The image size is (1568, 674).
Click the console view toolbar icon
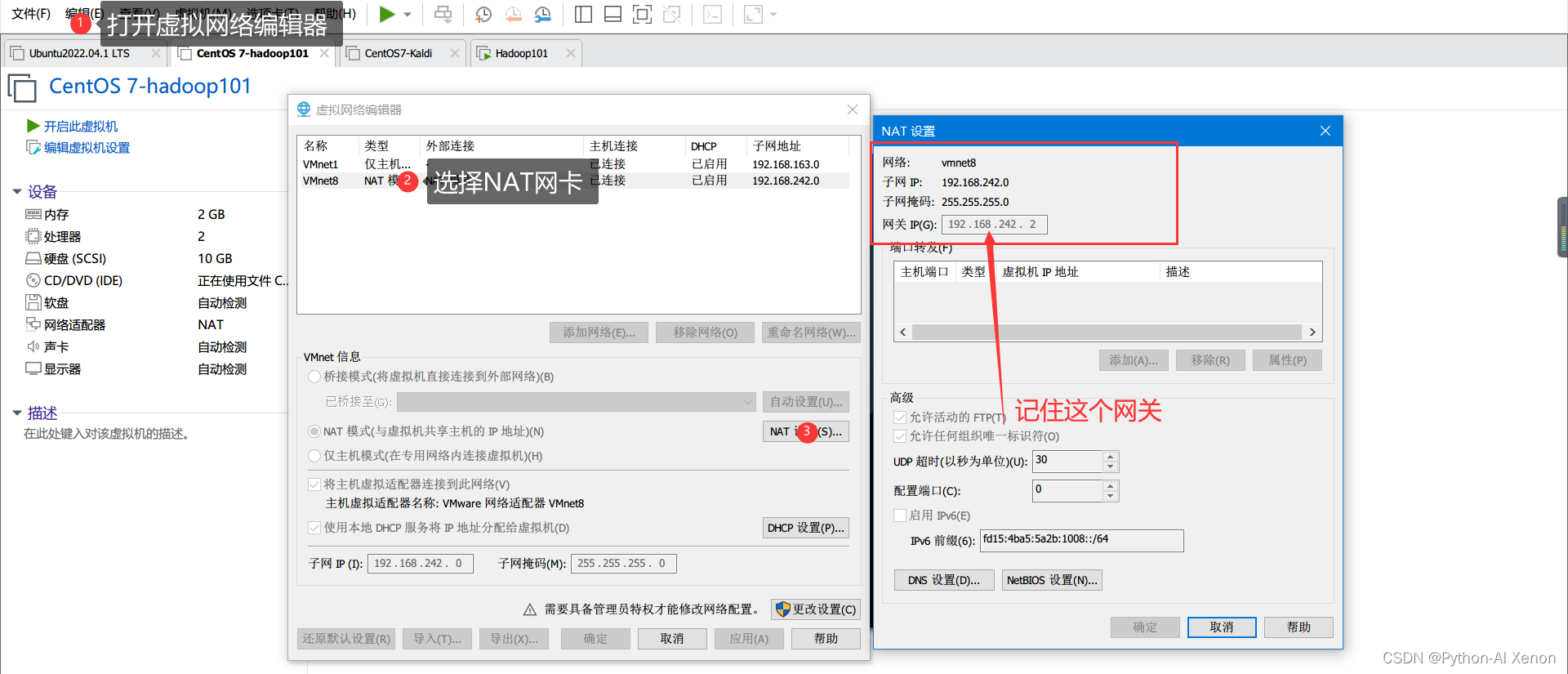pos(712,14)
